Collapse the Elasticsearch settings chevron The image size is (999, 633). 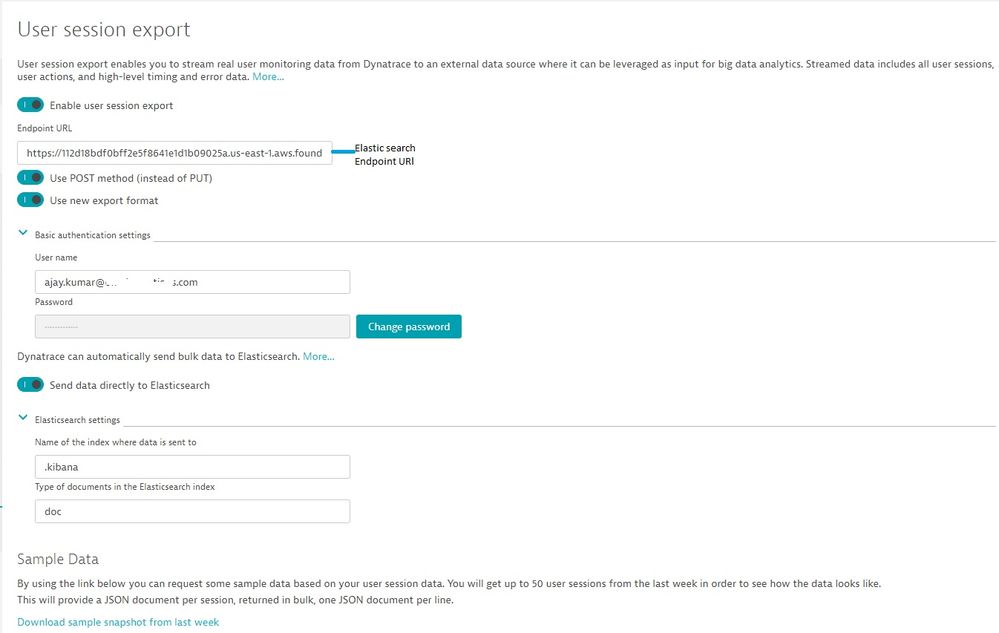point(23,419)
